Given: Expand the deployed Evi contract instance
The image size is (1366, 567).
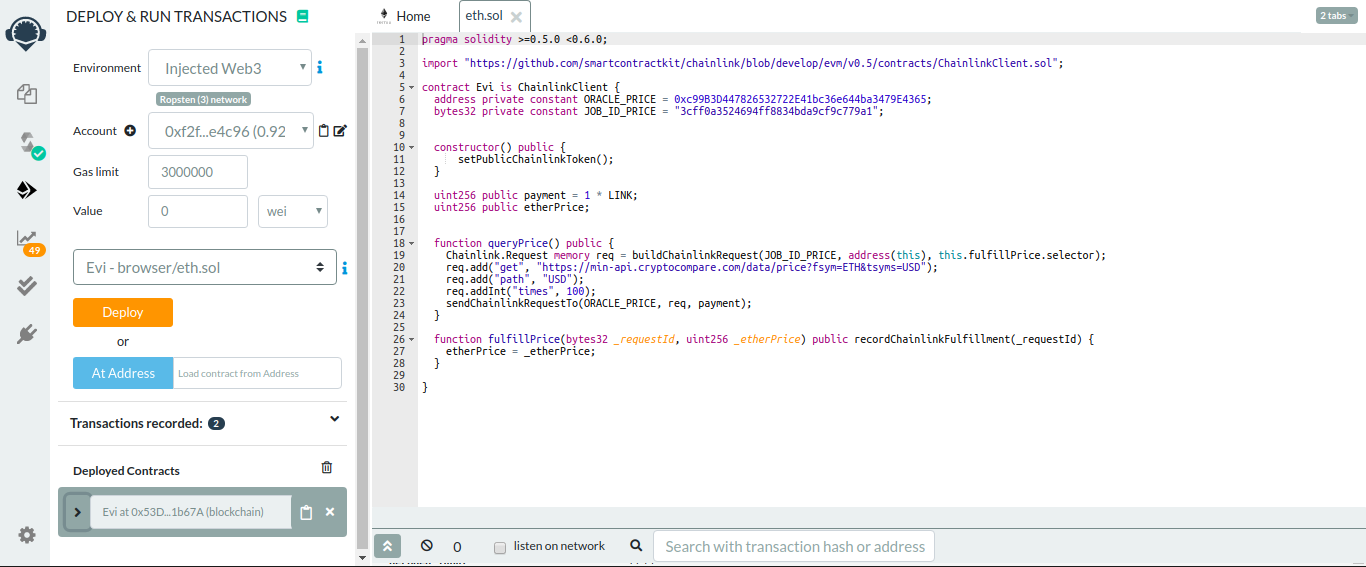Looking at the screenshot, I should pyautogui.click(x=78, y=512).
